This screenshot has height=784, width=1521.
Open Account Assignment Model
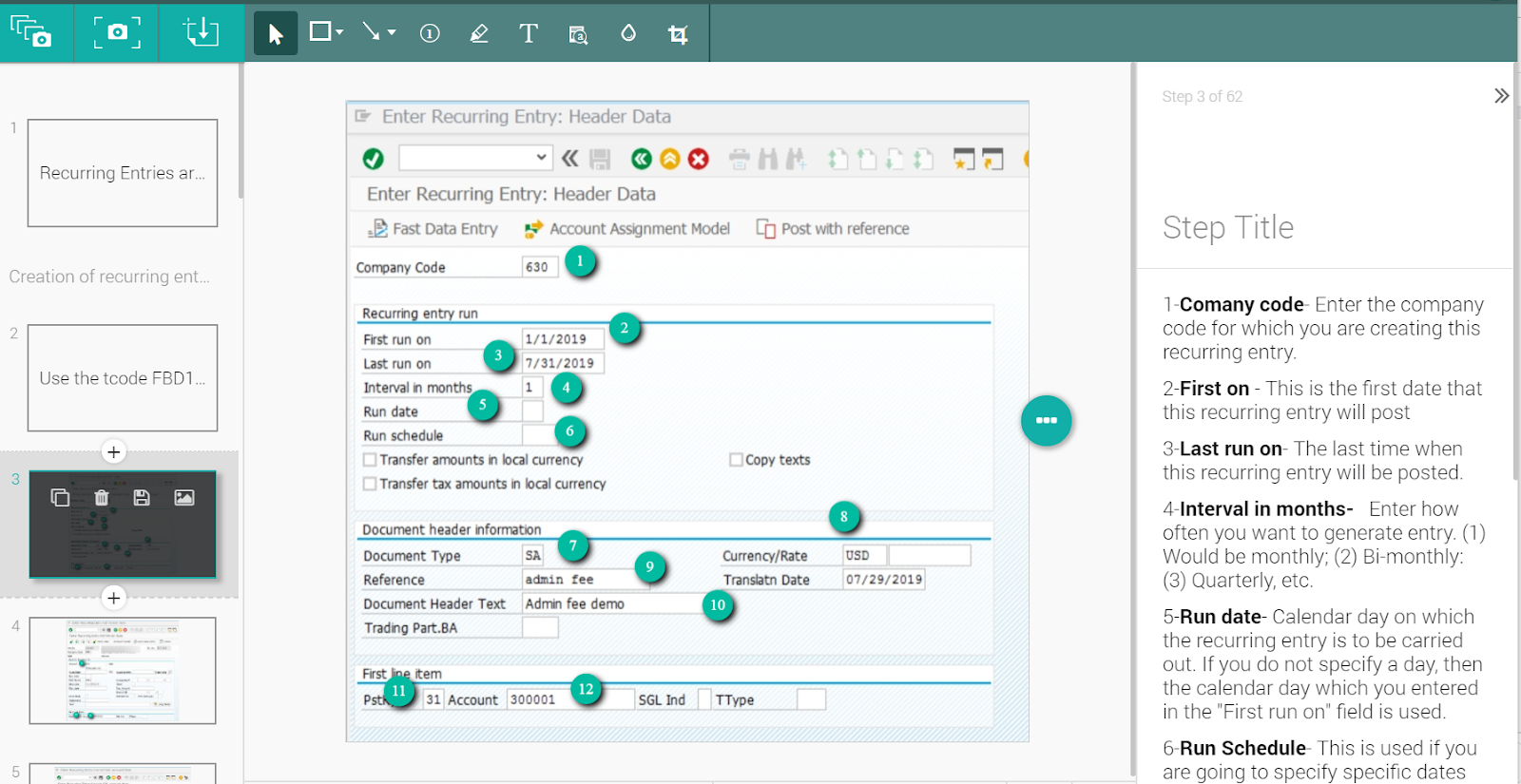(627, 229)
